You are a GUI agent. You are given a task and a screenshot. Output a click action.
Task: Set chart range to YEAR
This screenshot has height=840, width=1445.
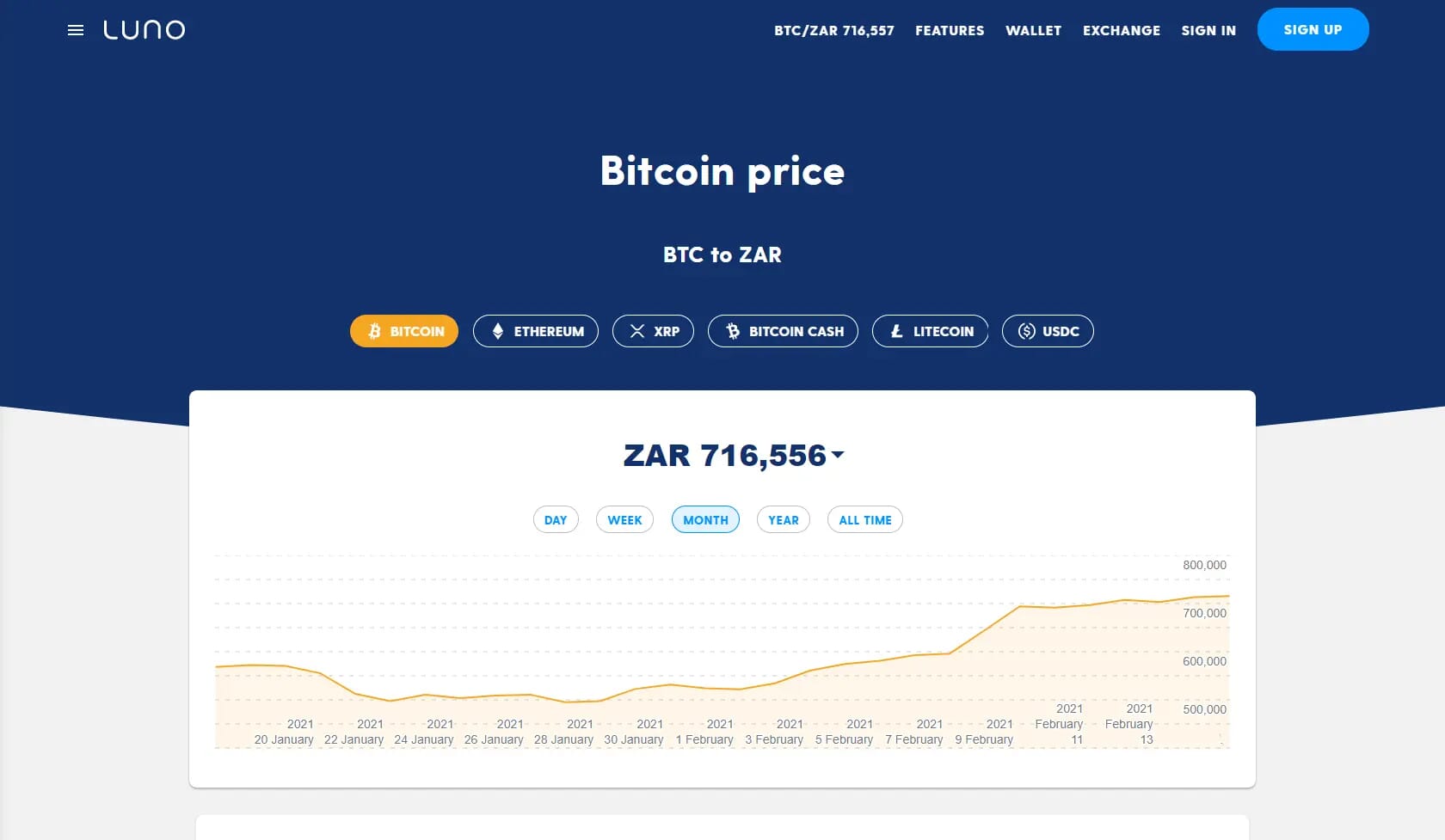[784, 519]
